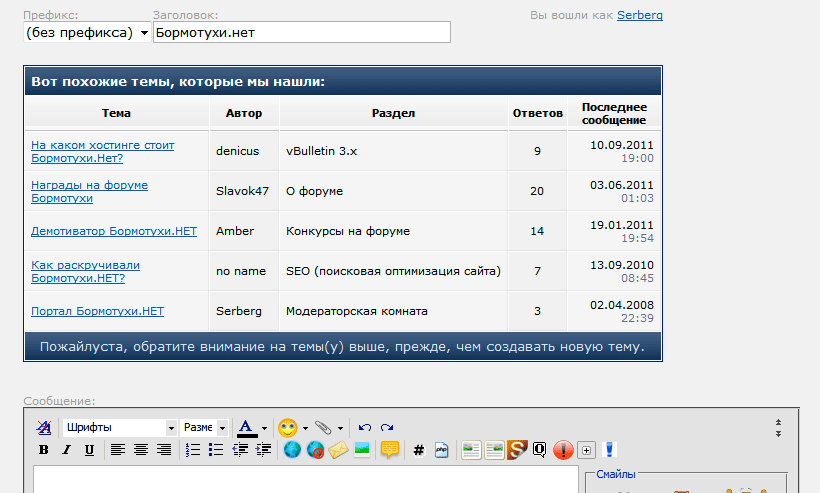Open the Размер font size dropdown

click(204, 428)
